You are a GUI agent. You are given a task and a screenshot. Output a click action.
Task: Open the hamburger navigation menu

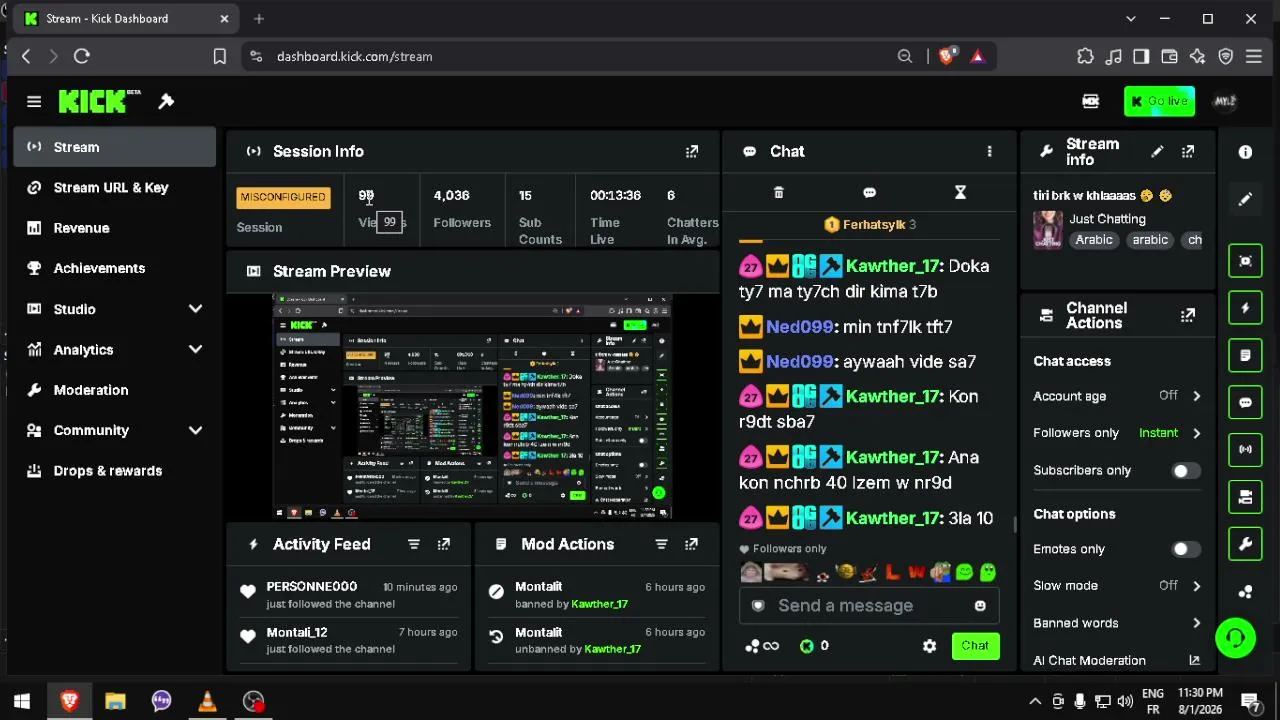[x=34, y=101]
